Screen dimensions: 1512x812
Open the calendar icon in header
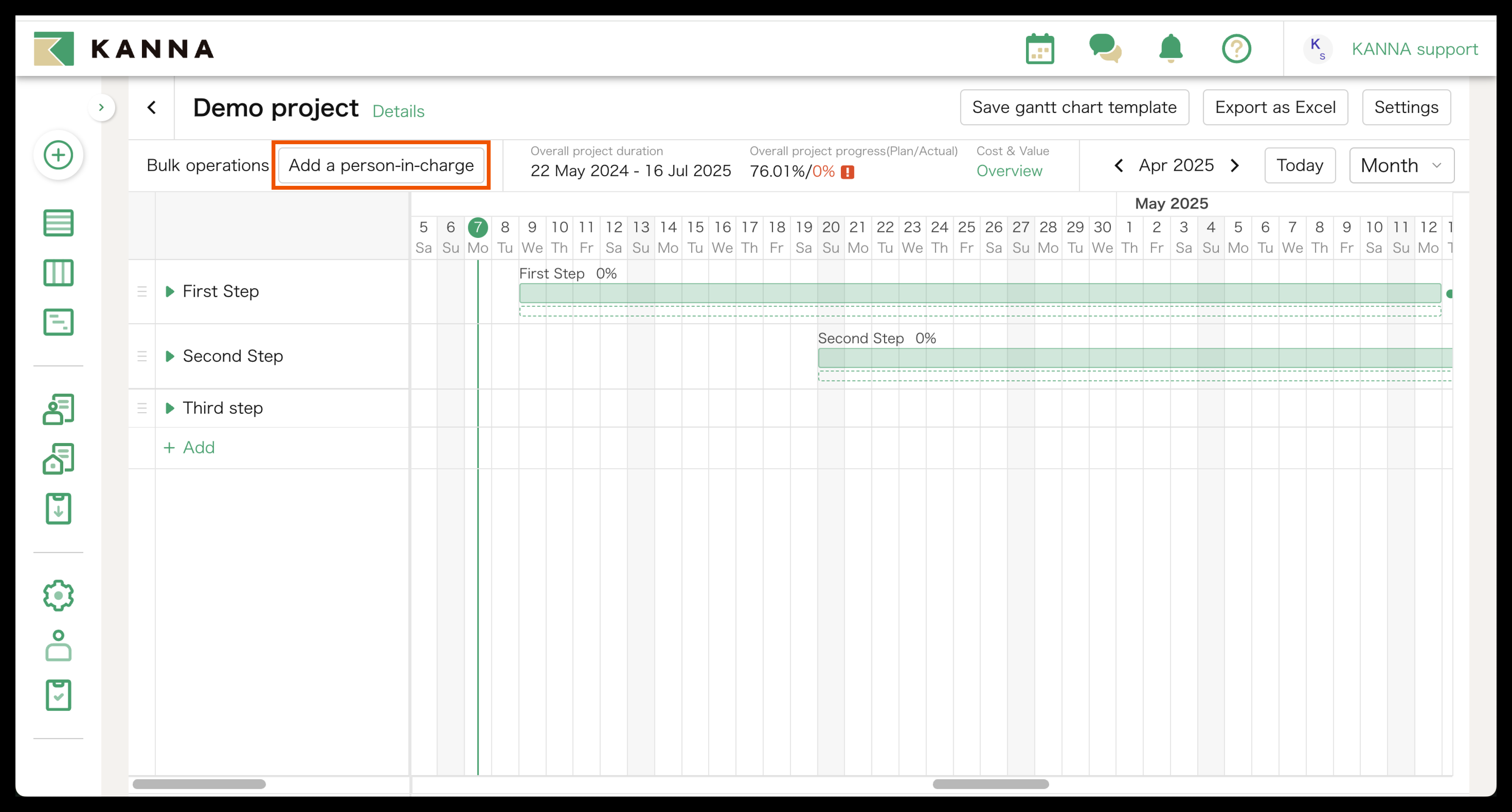coord(1039,49)
